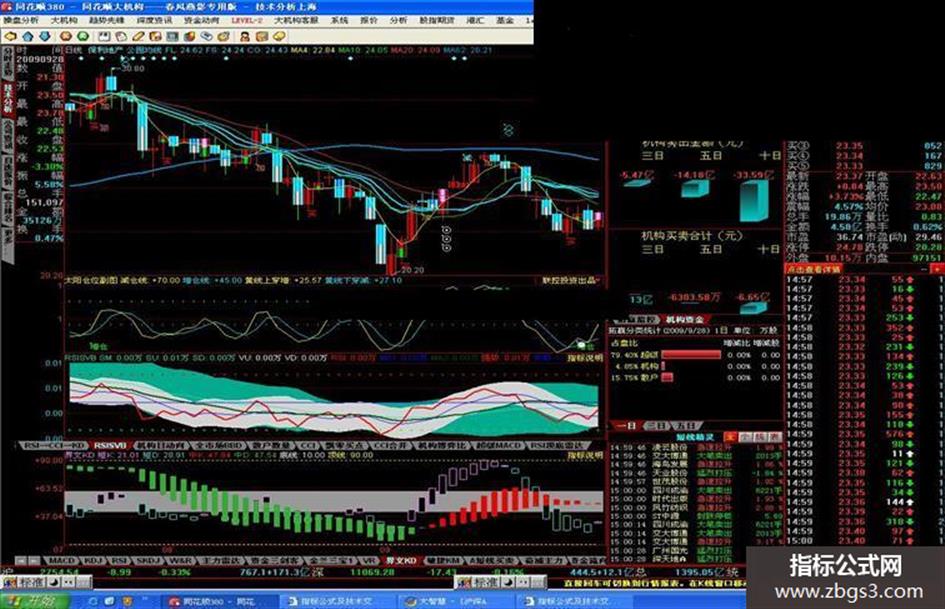
Task: Open the 大机构客服 menu
Action: pos(296,20)
